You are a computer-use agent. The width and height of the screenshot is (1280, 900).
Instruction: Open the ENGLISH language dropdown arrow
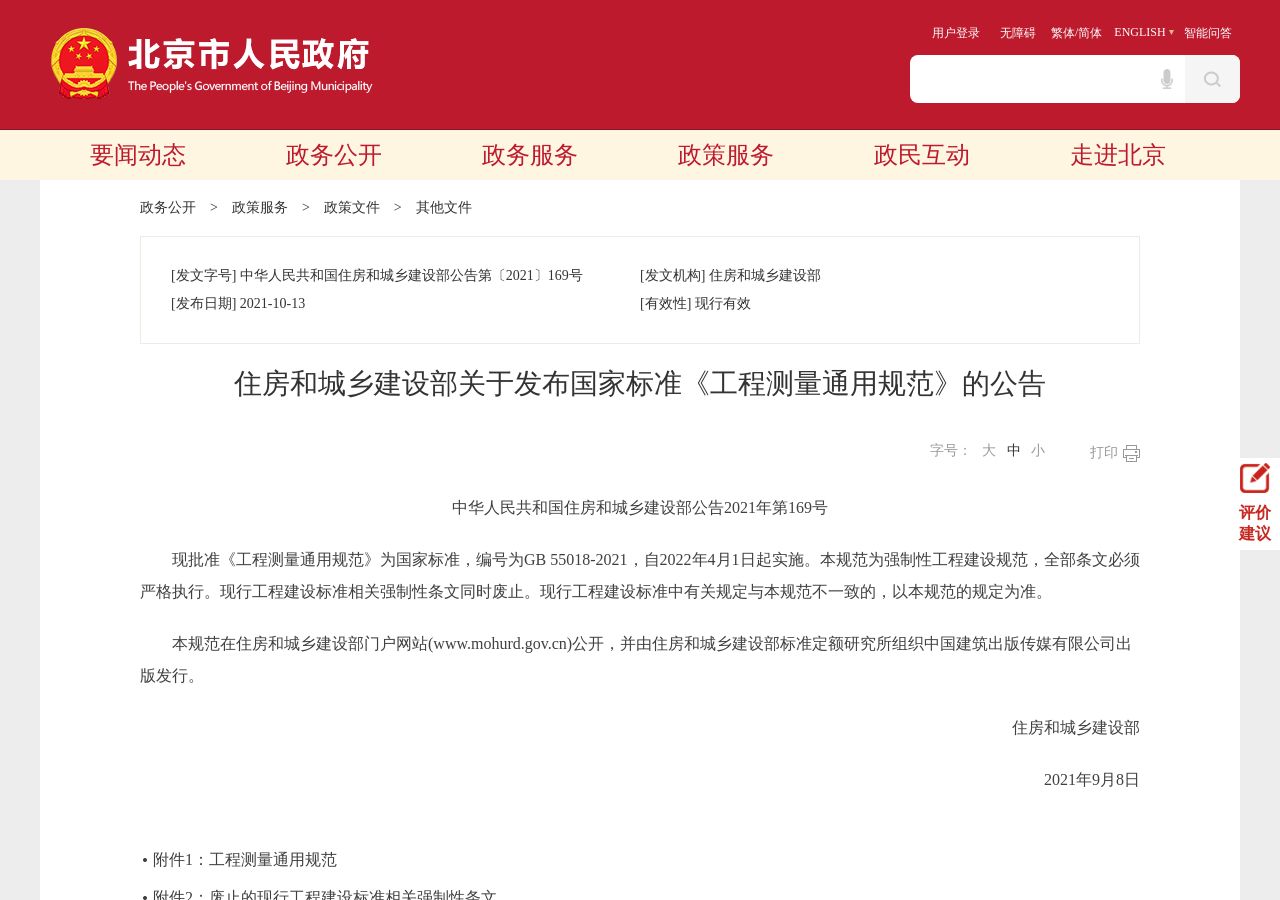tap(1171, 32)
